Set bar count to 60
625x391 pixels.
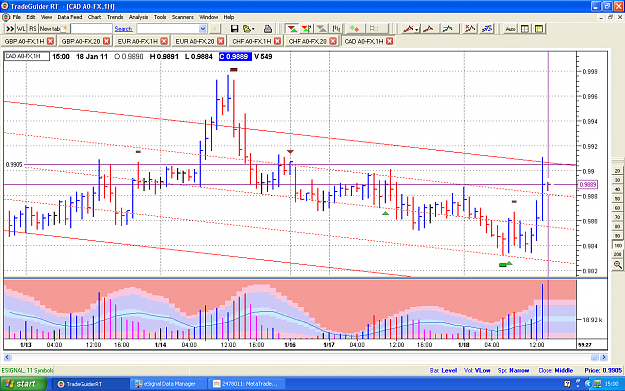coord(617,208)
